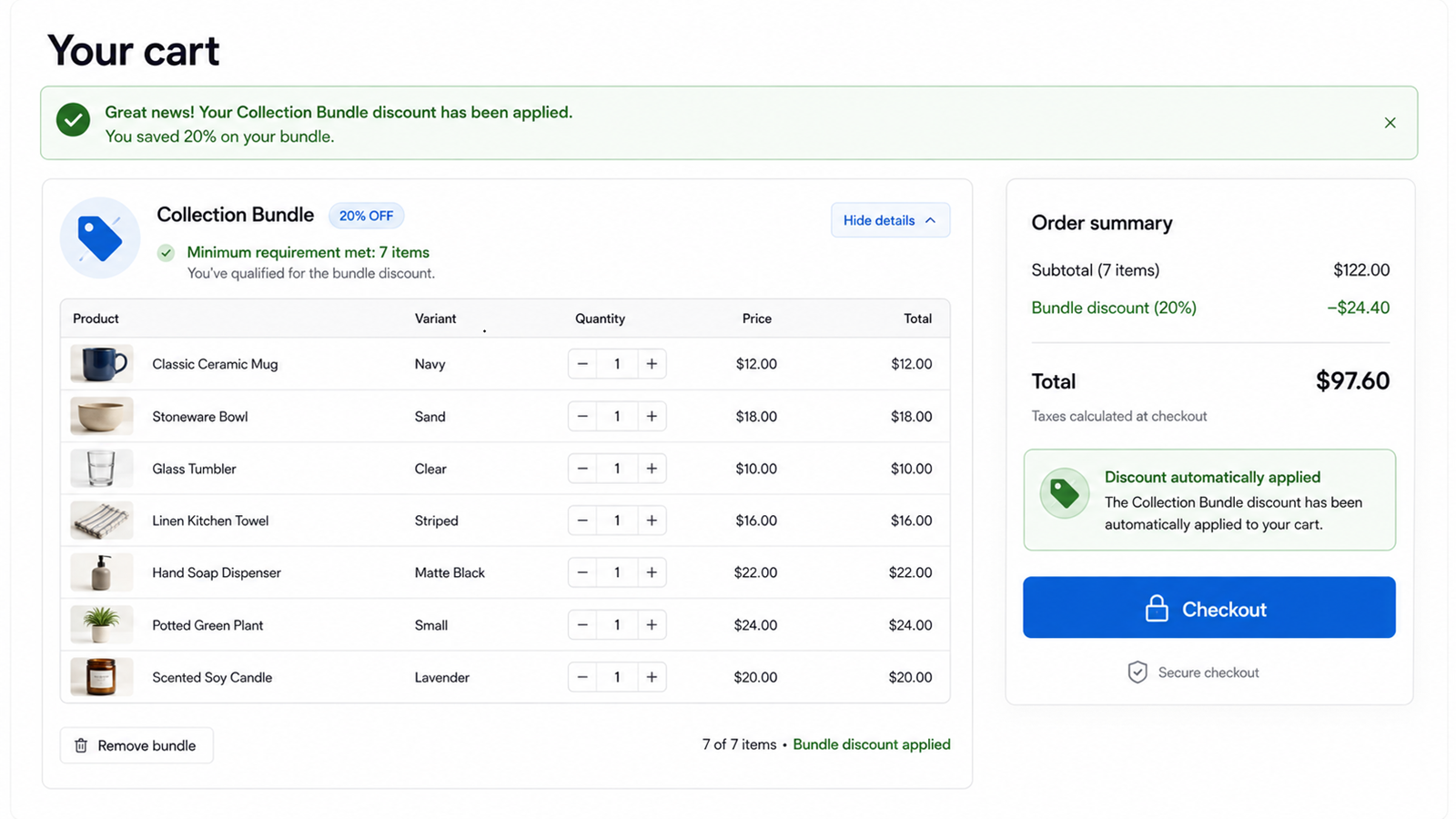Increase Stoneware Bowl quantity

(652, 416)
